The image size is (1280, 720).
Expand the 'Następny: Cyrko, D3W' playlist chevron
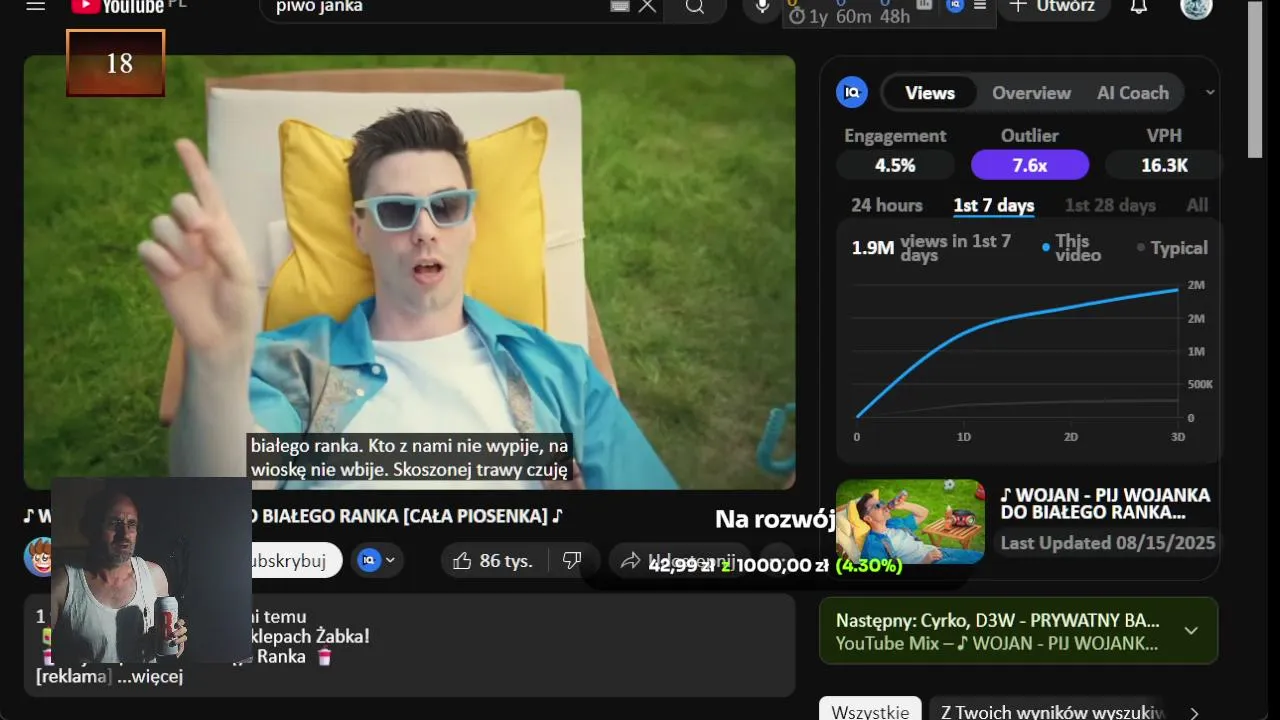point(1191,631)
